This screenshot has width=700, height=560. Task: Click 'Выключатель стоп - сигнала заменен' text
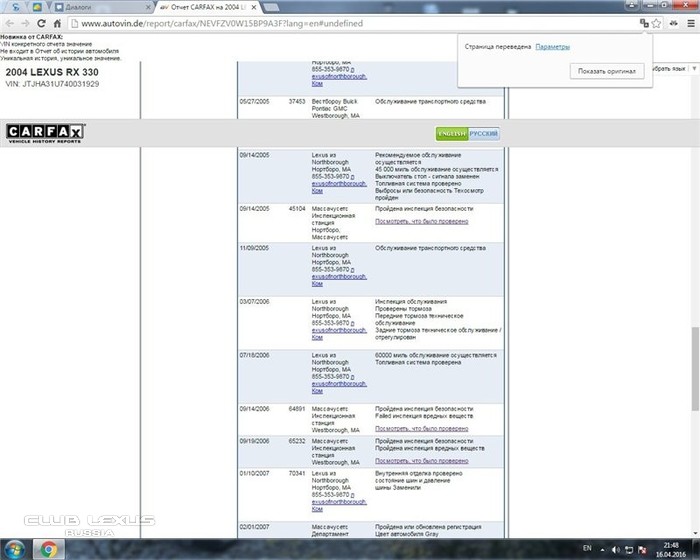tap(427, 177)
